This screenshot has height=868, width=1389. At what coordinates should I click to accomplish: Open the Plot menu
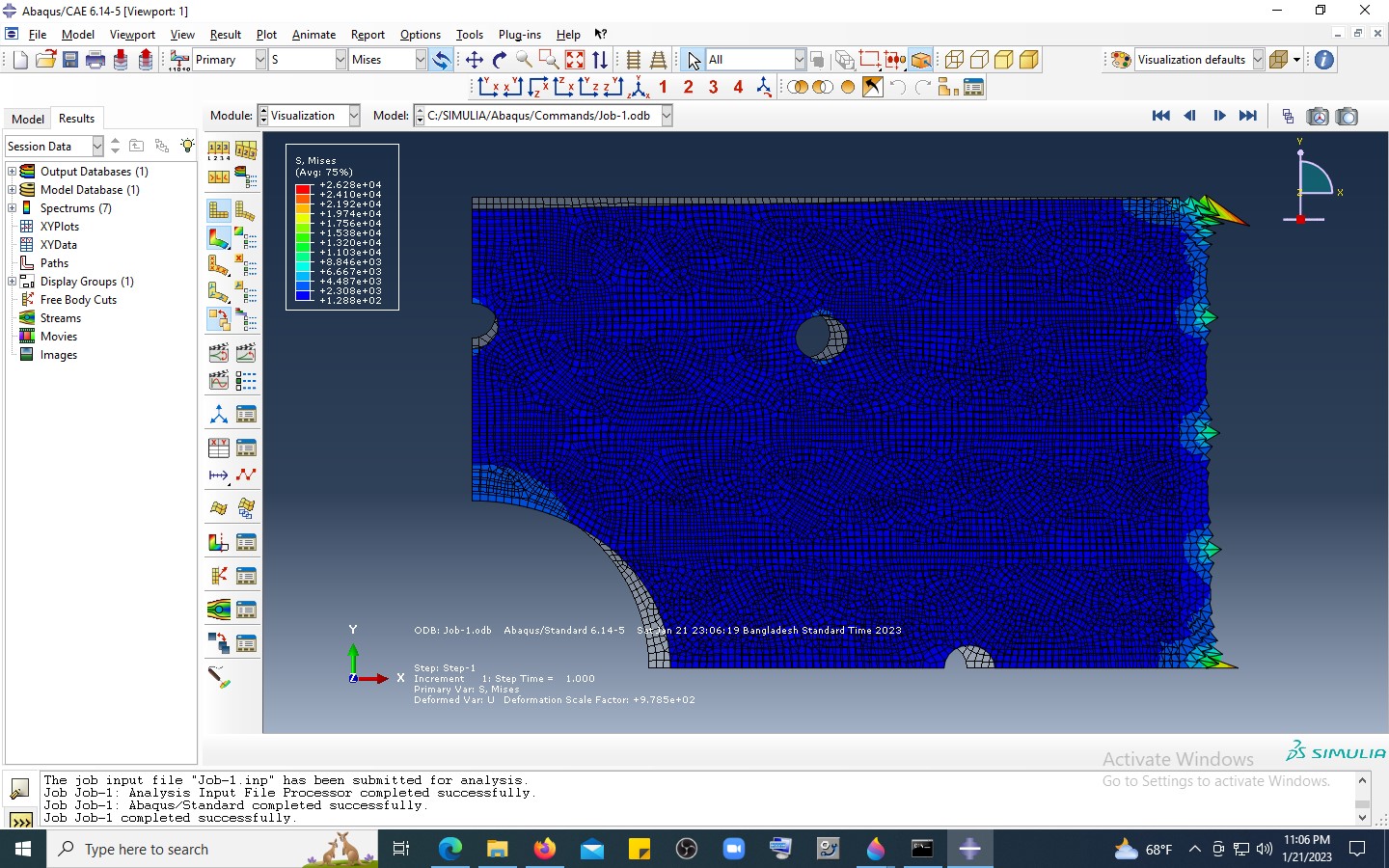(266, 34)
